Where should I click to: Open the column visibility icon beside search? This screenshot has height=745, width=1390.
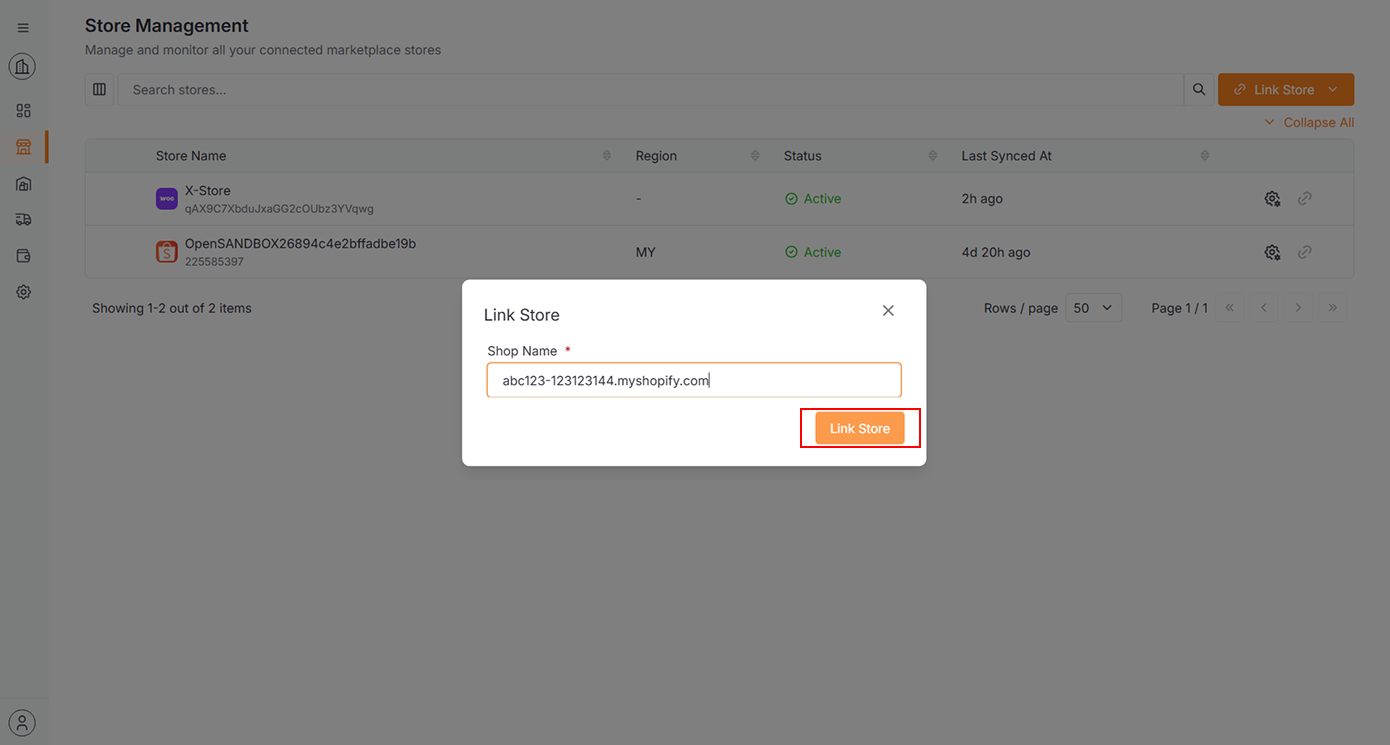(x=100, y=89)
